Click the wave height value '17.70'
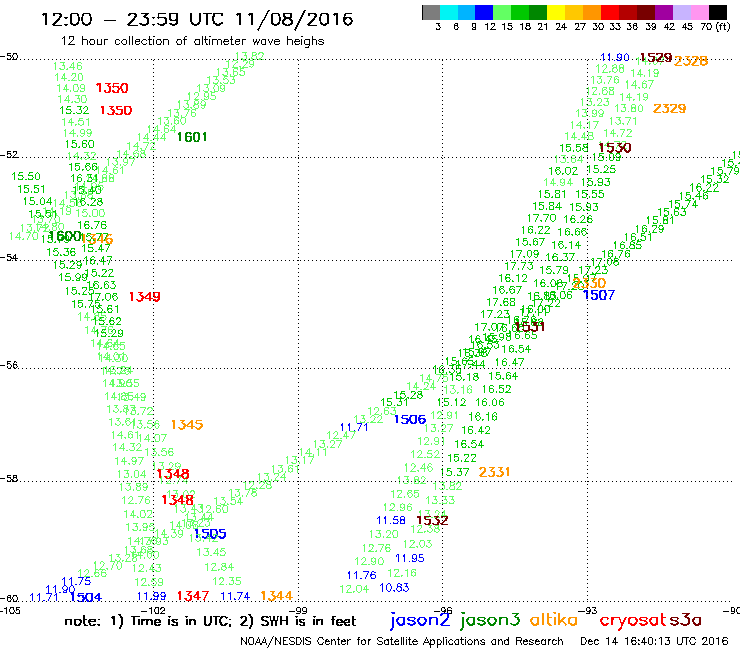This screenshot has height=650, width=740. point(541,218)
